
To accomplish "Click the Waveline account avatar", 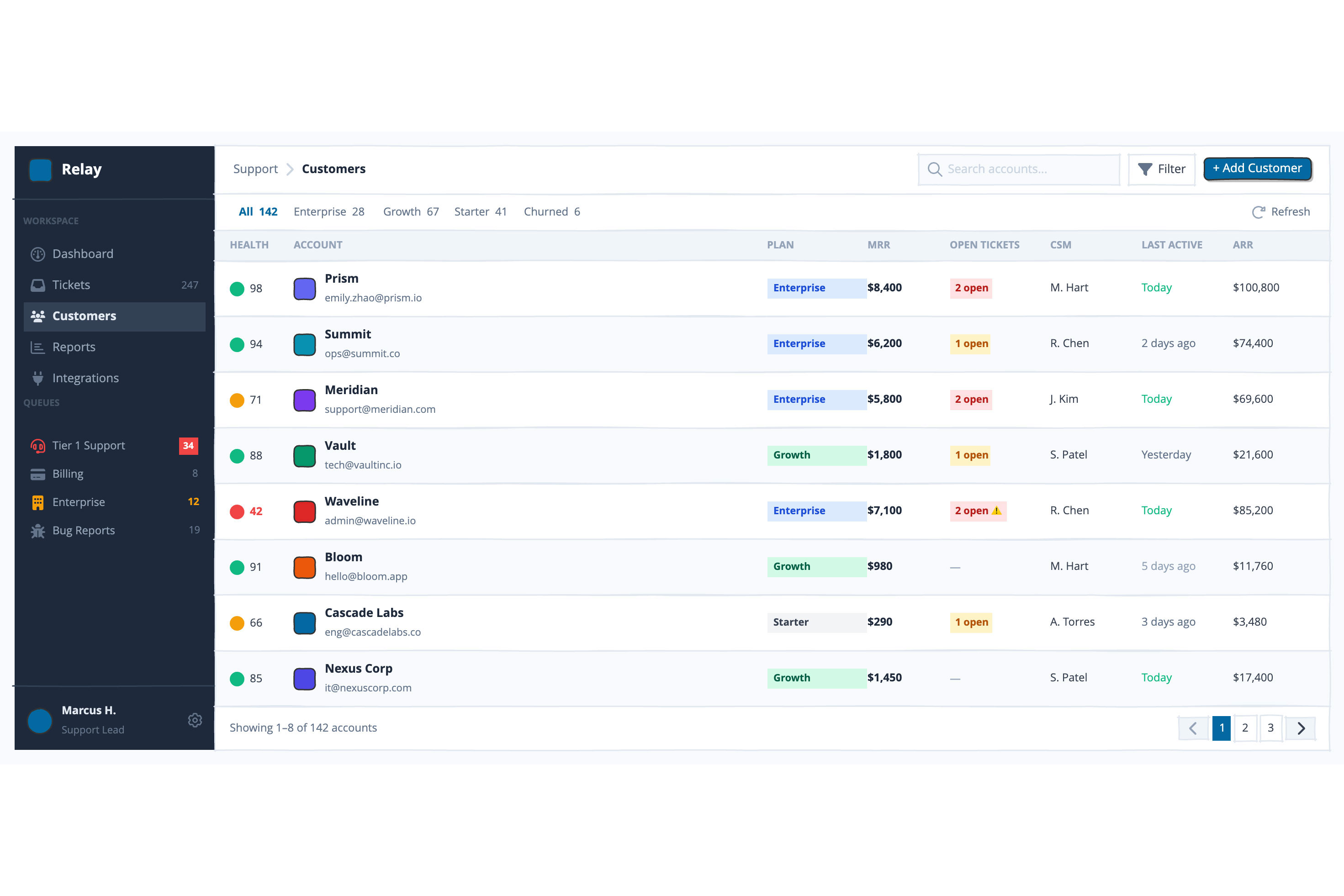I will (x=305, y=511).
